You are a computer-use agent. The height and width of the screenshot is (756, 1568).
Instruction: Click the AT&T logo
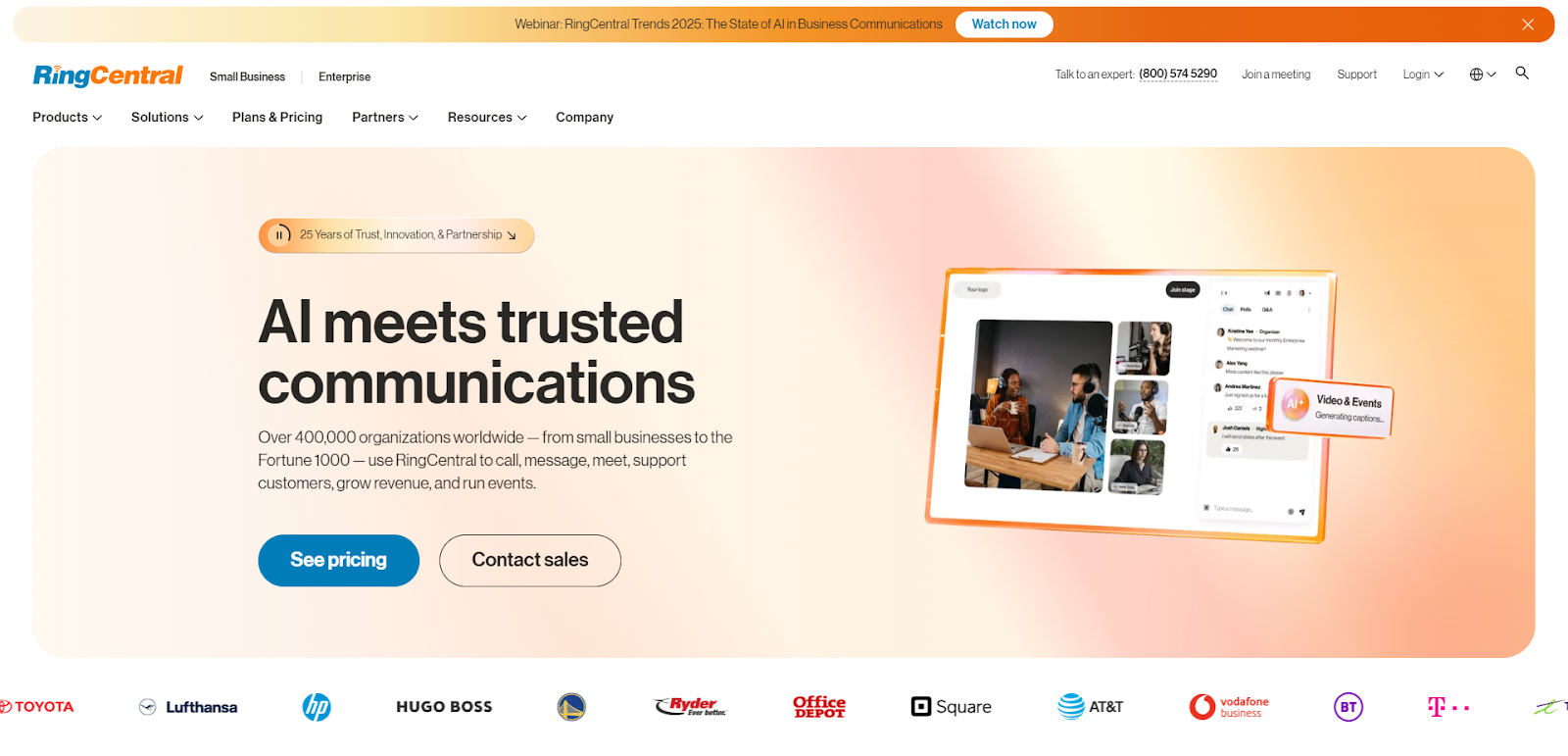click(1091, 707)
